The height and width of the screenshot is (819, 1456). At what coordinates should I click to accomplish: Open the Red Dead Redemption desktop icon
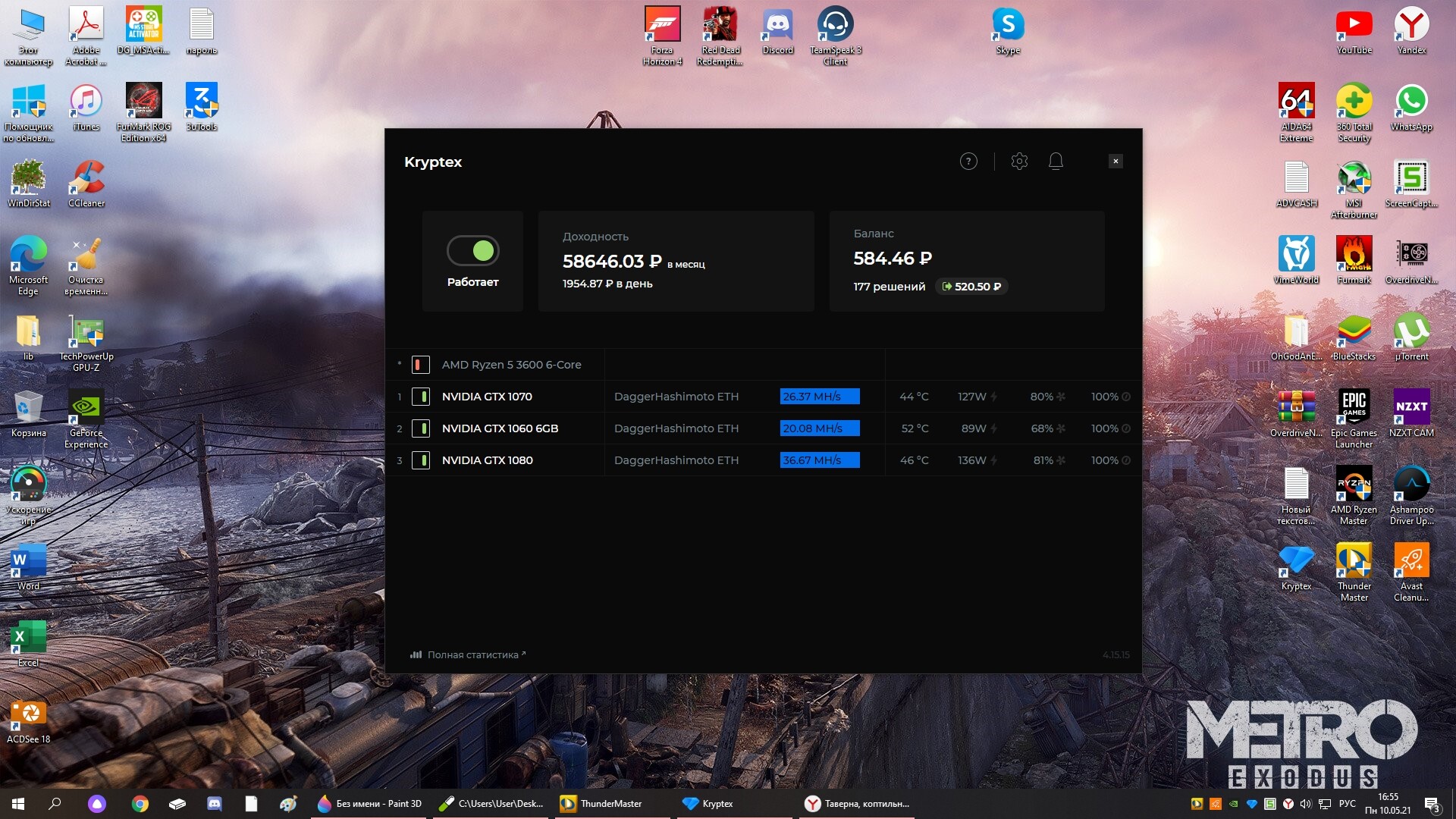coord(720,36)
